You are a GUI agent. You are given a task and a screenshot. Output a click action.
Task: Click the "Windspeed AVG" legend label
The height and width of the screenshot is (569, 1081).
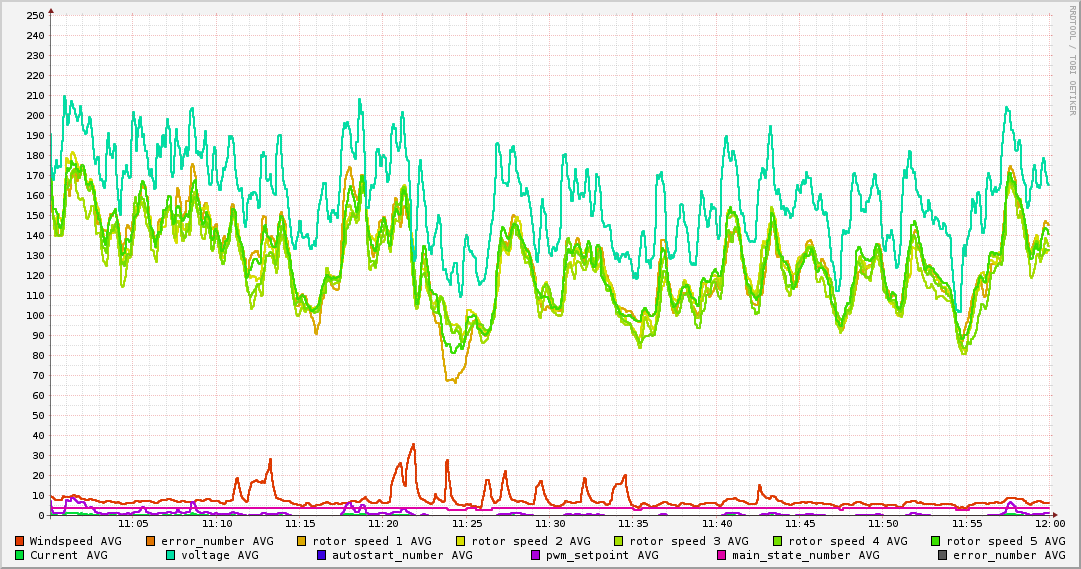(75, 541)
